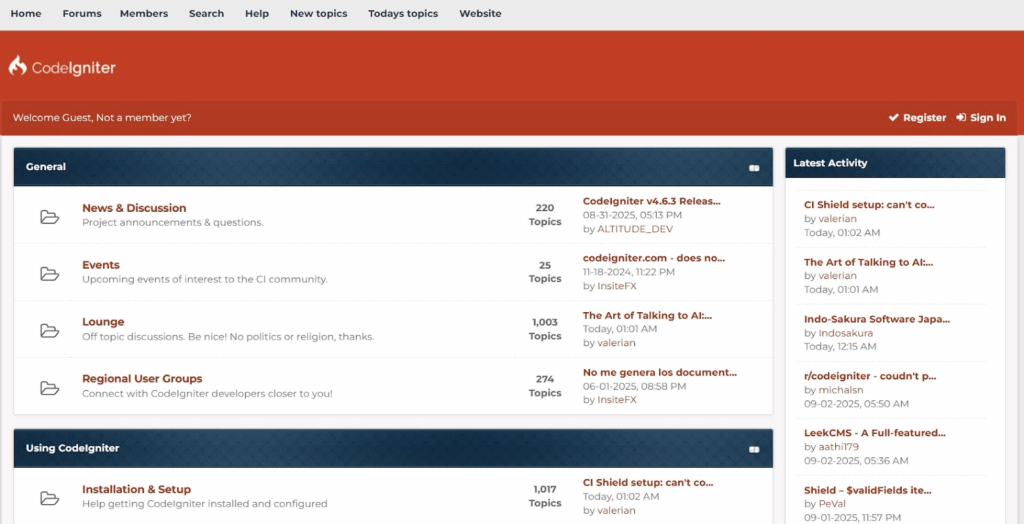
Task: Click the Installation & Setup folder icon
Action: pyautogui.click(x=50, y=499)
